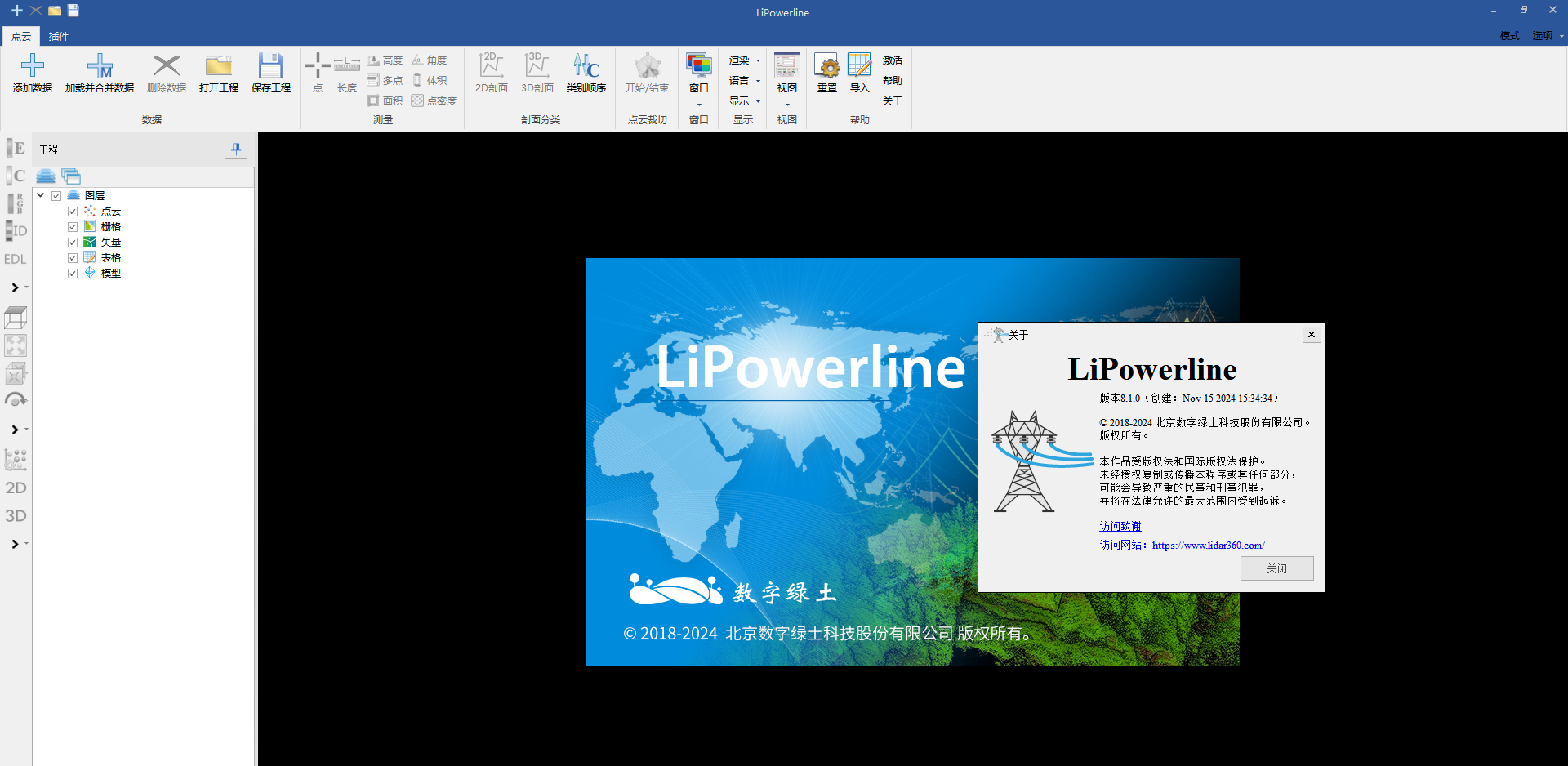Screen dimensions: 1568x766
Task: Click the Add Data (添加数据) icon
Action: 33,67
